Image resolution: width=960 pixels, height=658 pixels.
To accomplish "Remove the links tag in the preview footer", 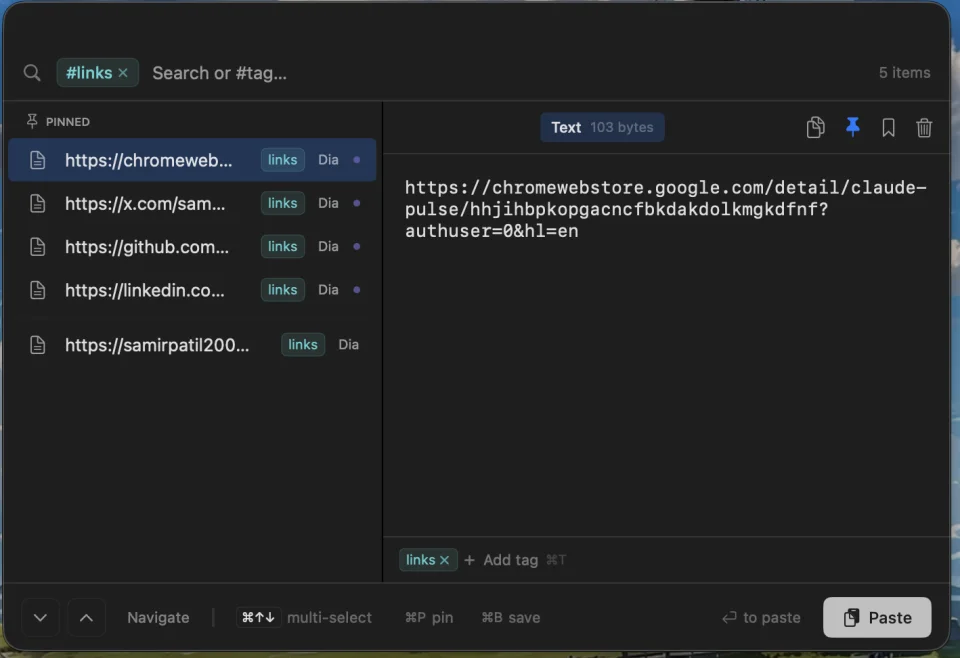I will [444, 560].
